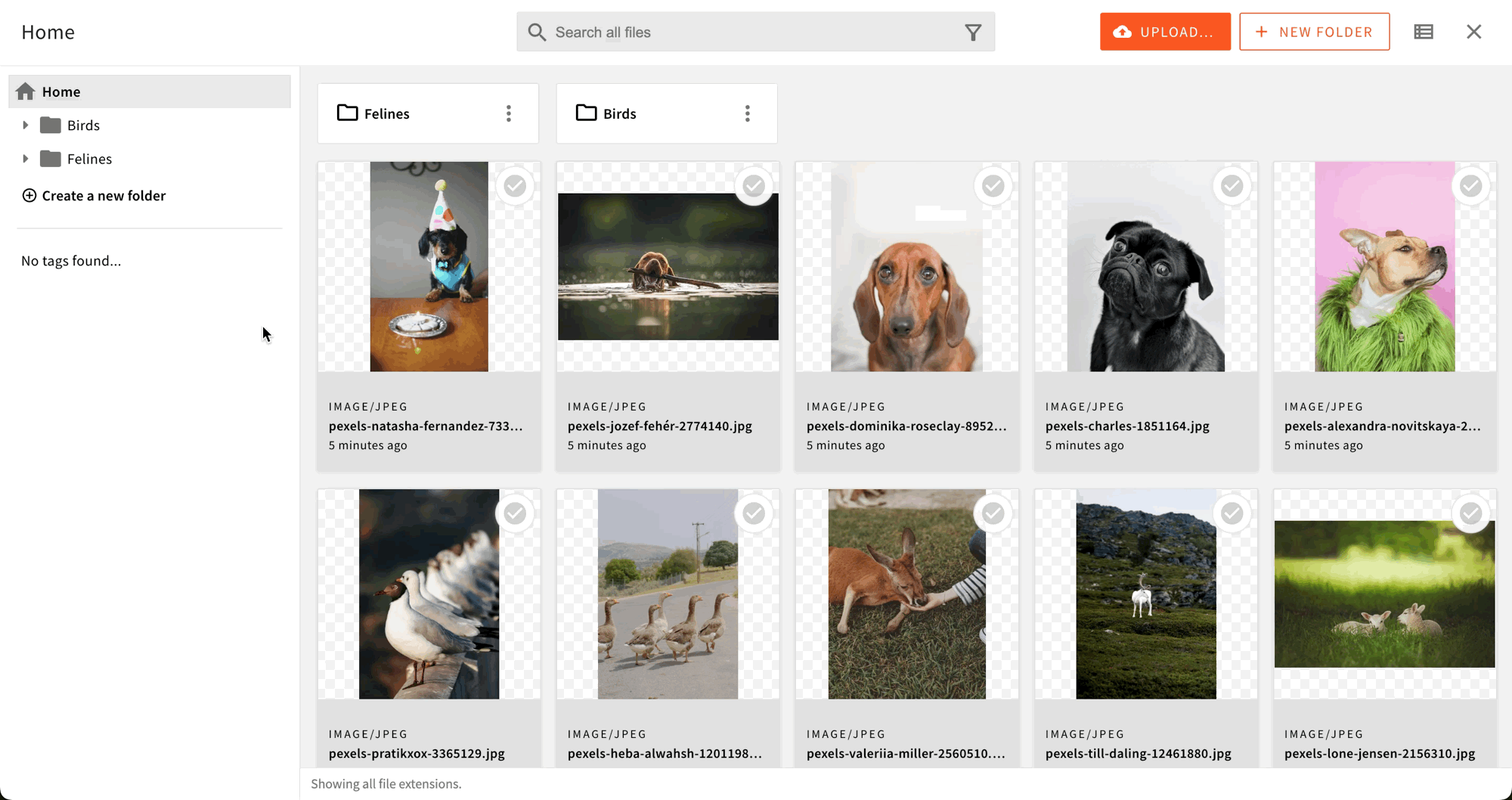Open Felines folder options kebab menu

coord(509,113)
